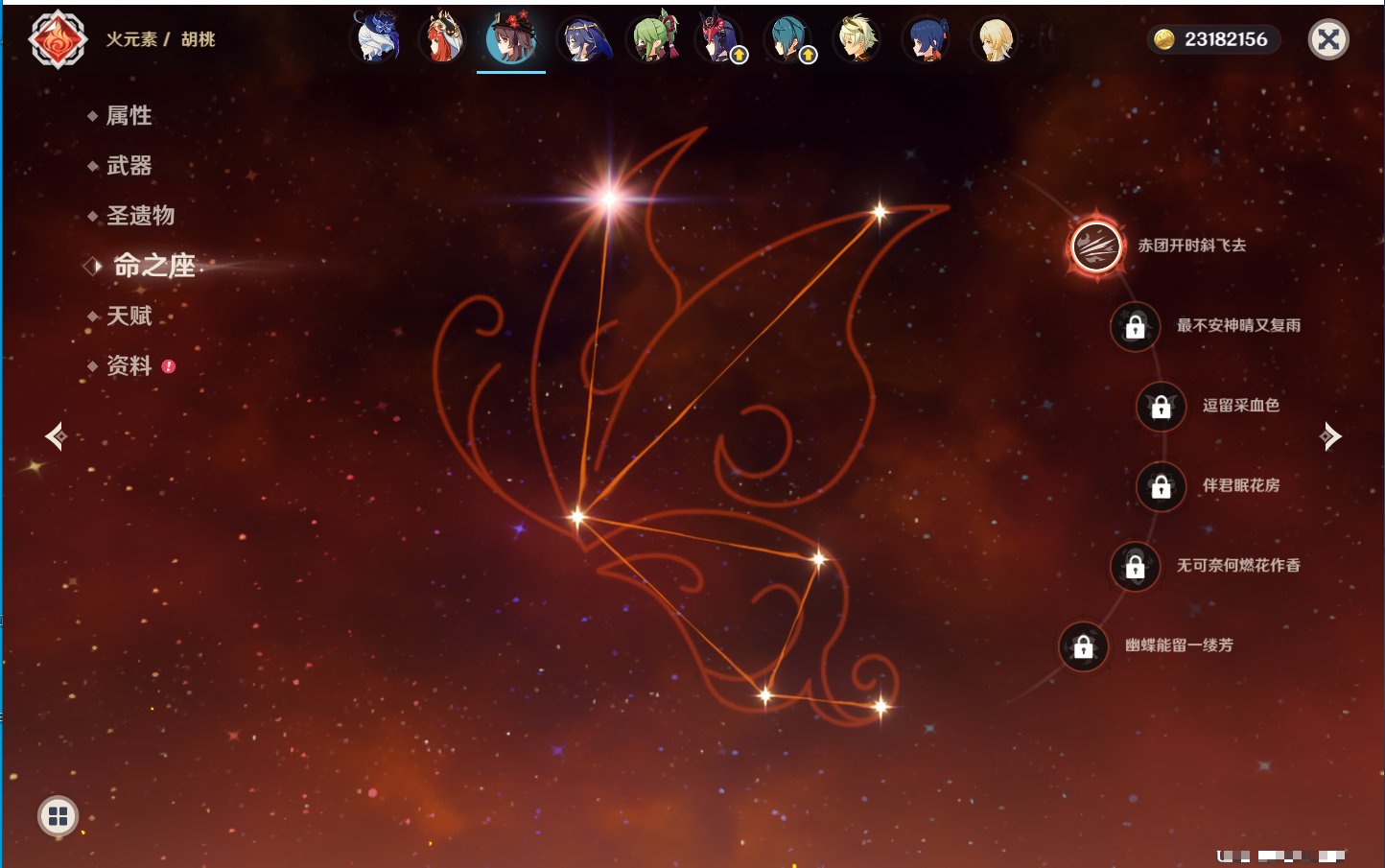
Task: Select the highlighted Hu Tao portrait
Action: 511,39
